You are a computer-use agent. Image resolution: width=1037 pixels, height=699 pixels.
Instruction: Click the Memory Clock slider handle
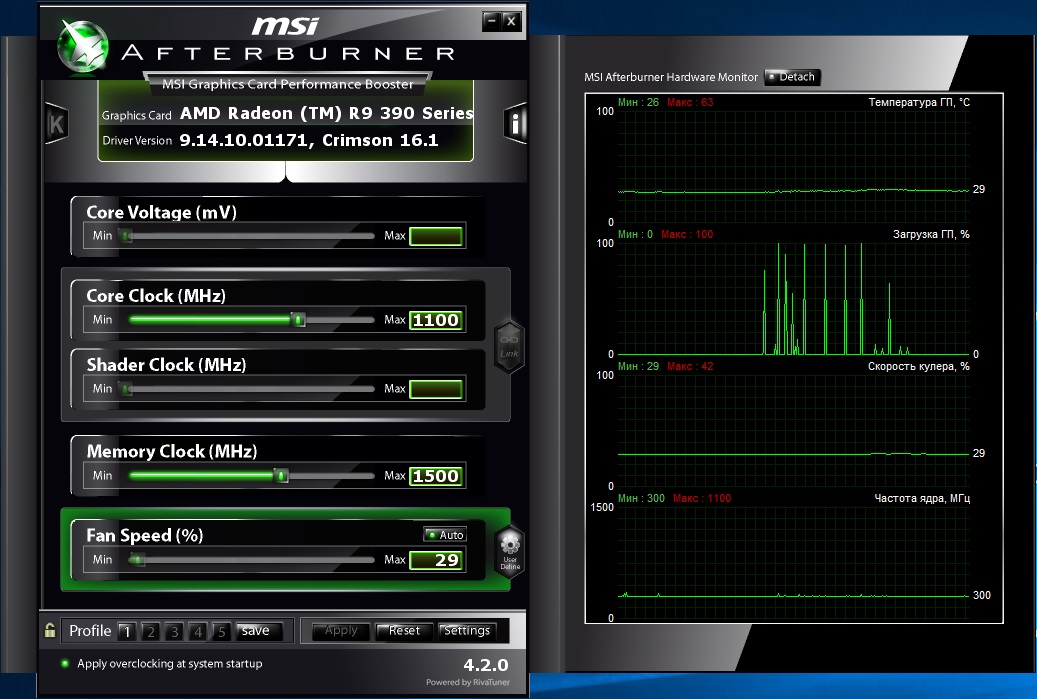[281, 475]
